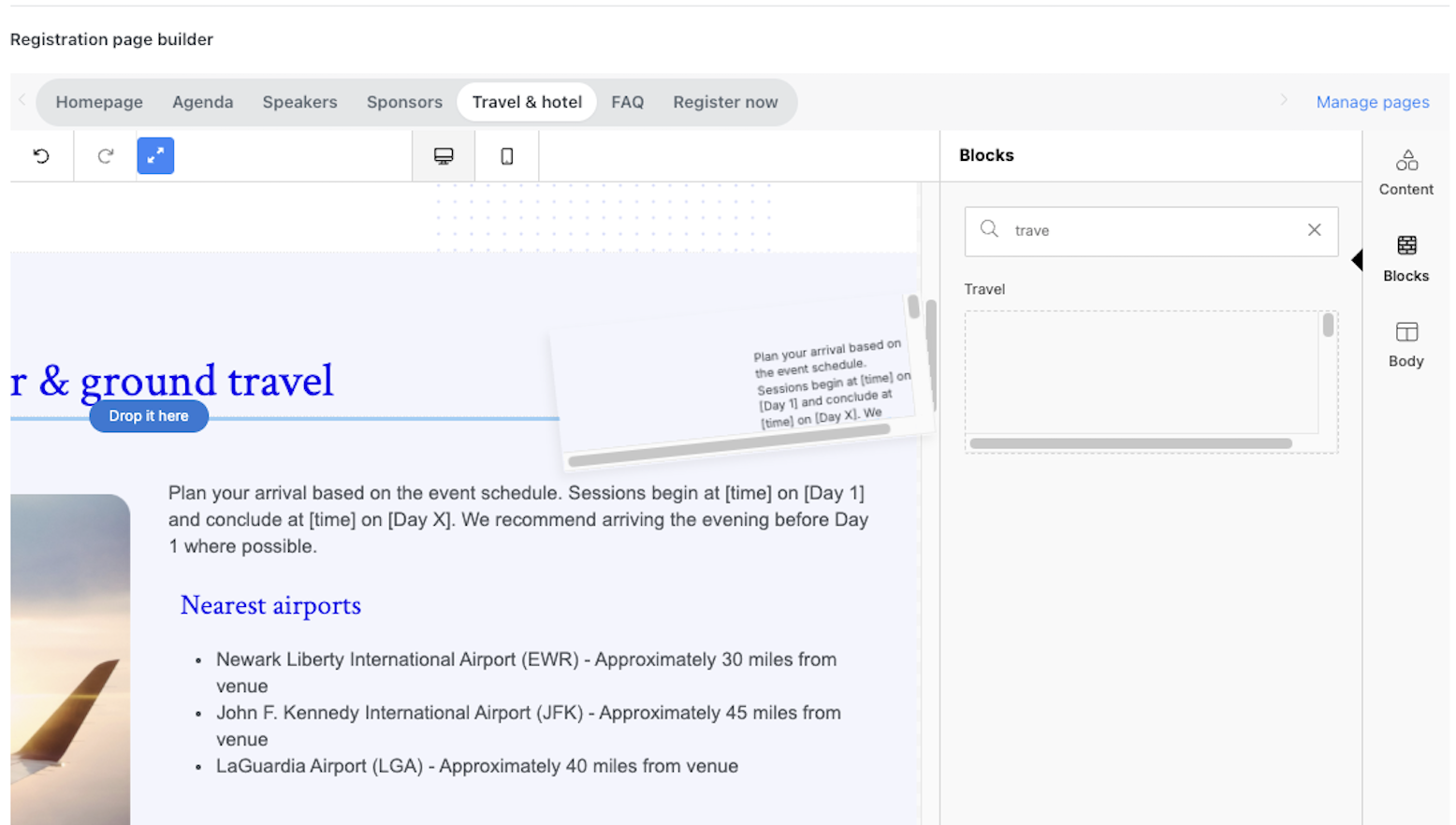Switch to desktop preview mode

[444, 156]
